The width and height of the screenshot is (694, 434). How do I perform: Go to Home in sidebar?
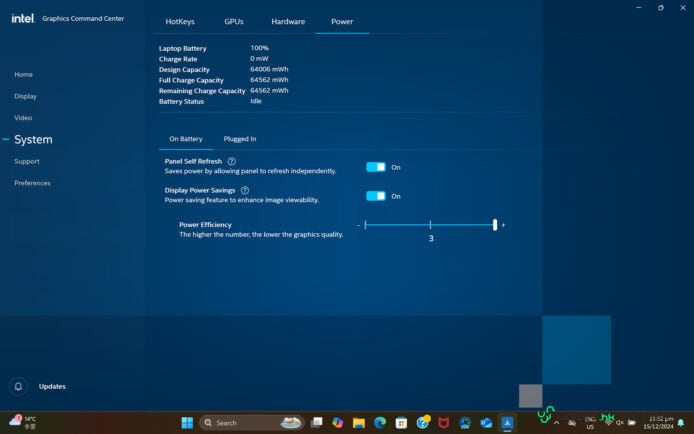click(23, 74)
